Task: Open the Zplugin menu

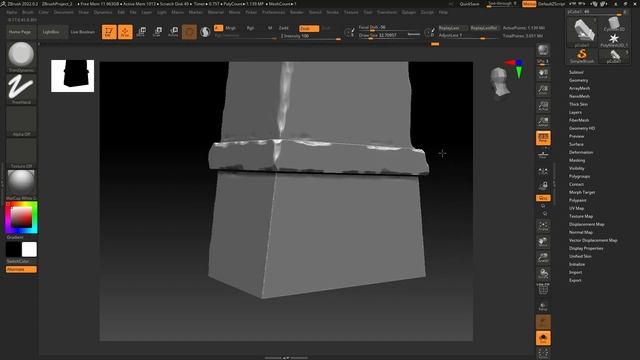Action: 409,12
